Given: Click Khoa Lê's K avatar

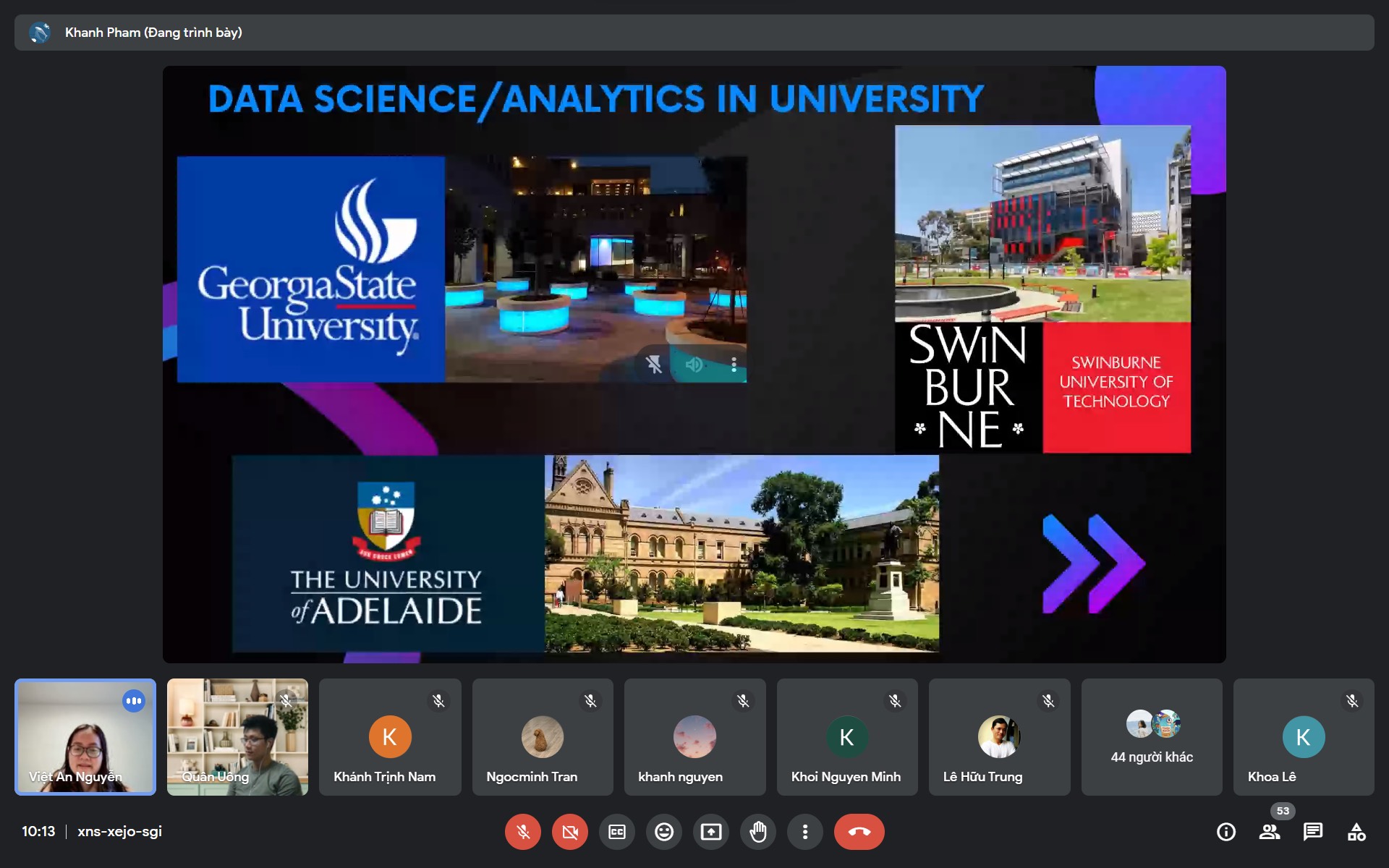Looking at the screenshot, I should click(x=1304, y=737).
